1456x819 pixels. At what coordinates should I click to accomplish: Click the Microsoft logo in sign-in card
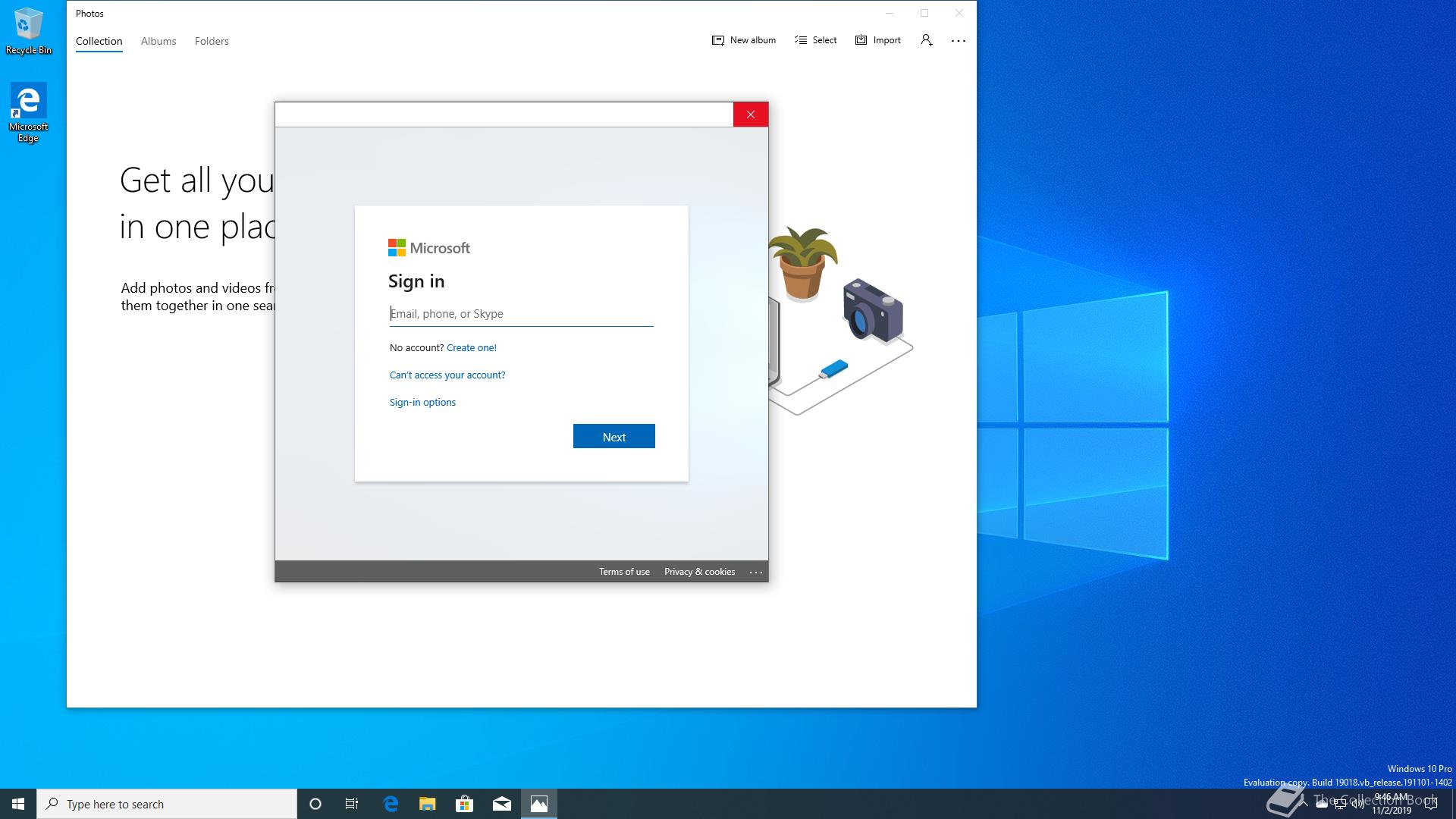(429, 248)
